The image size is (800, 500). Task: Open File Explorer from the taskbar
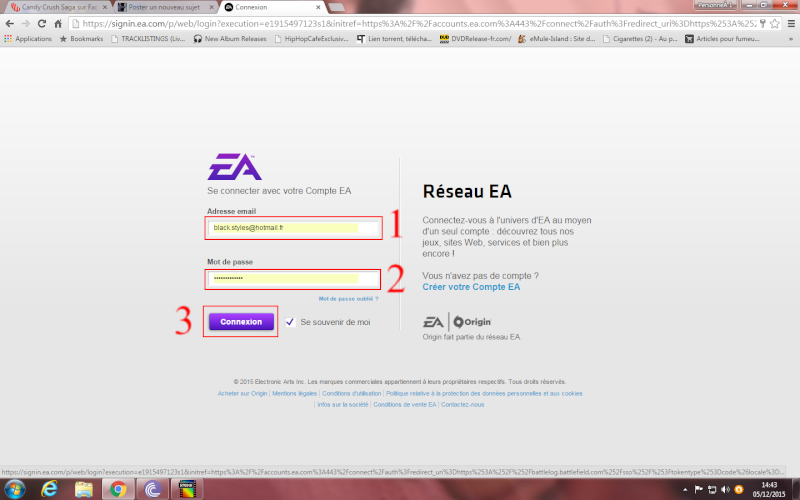[x=84, y=490]
